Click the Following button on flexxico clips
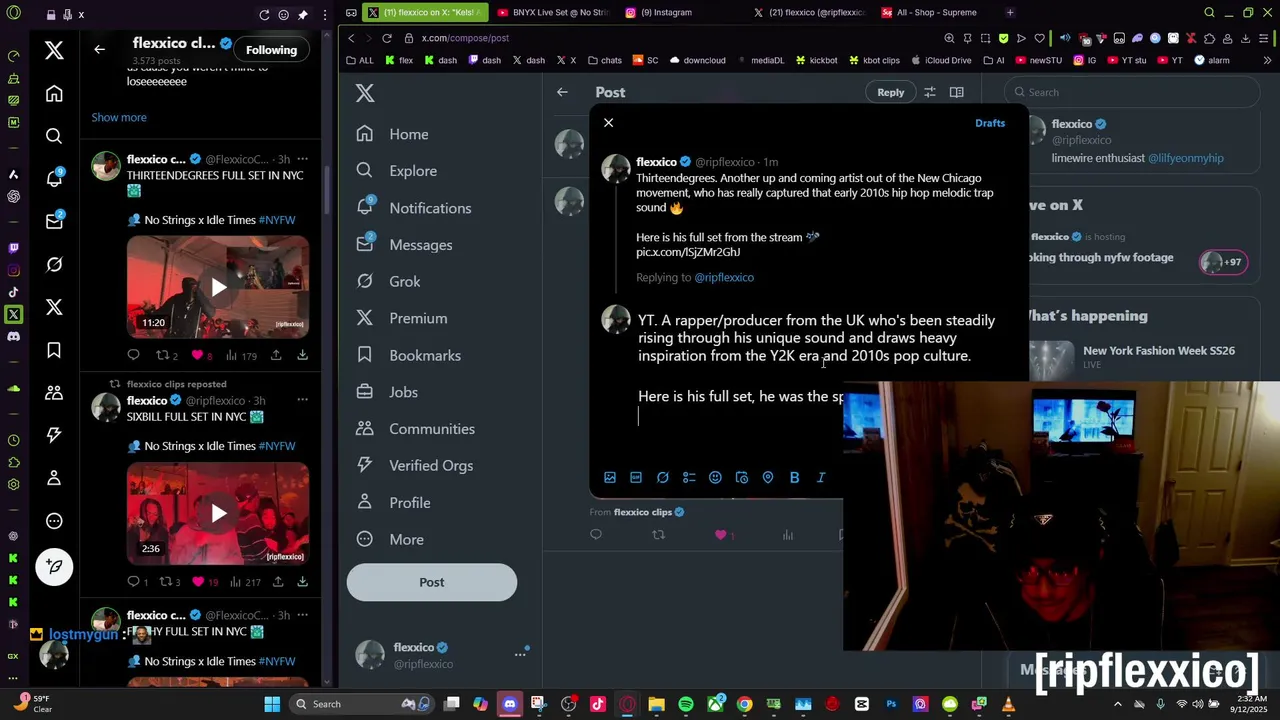1280x720 pixels. click(272, 50)
